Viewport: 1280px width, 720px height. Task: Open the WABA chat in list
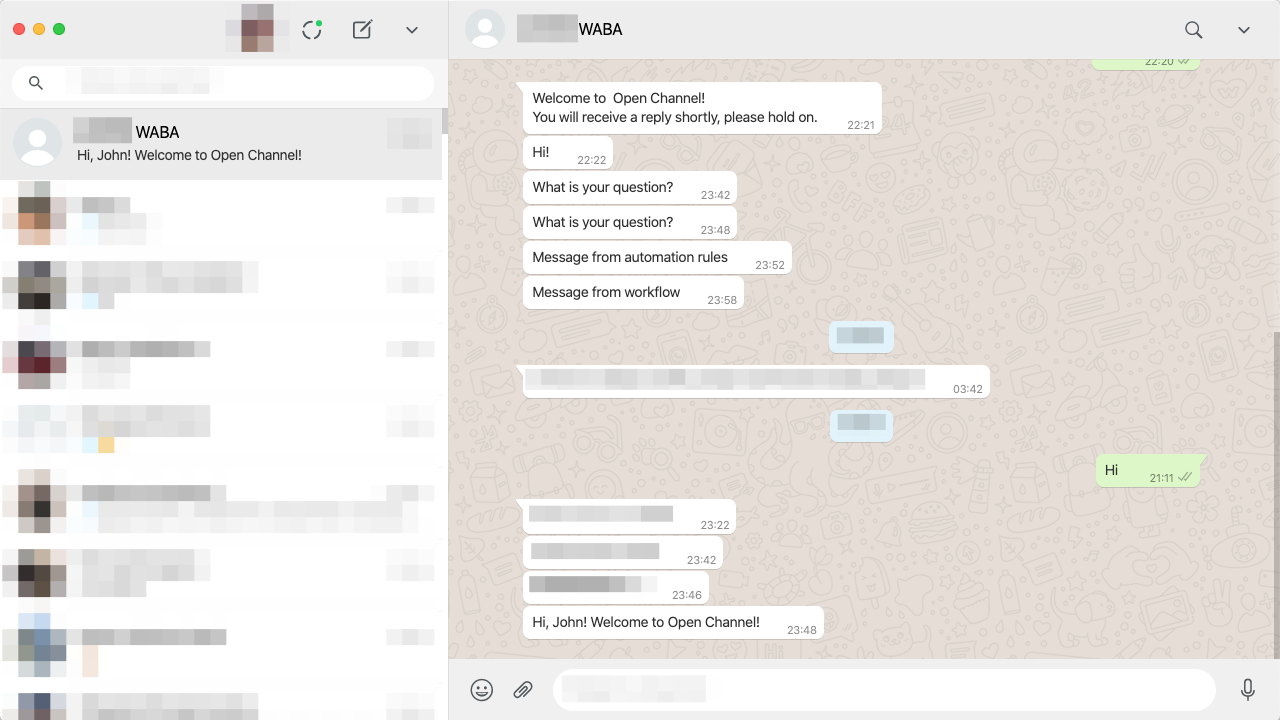click(x=221, y=144)
